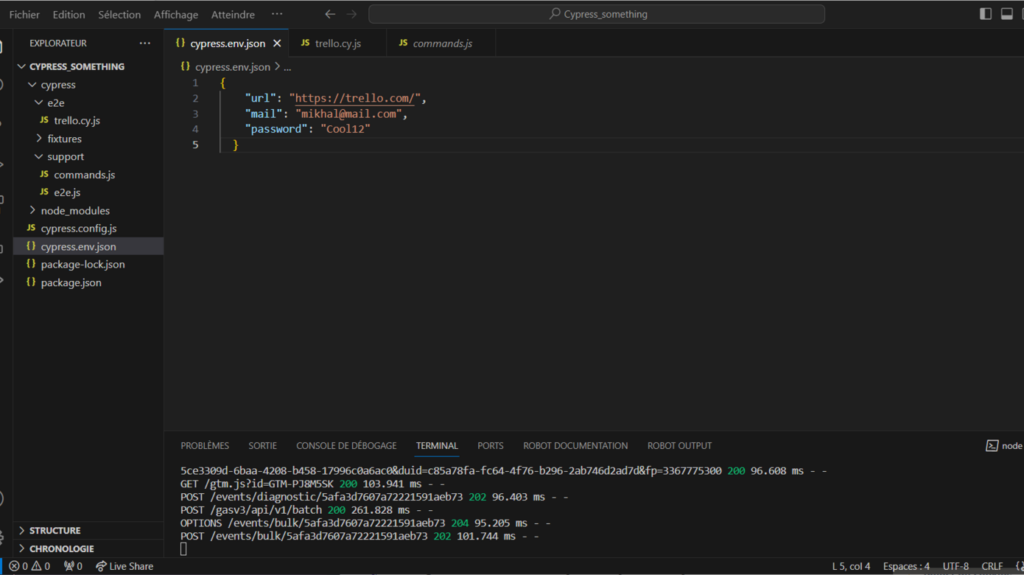Viewport: 1024px width, 575px height.
Task: Show more menu items via ellipsis
Action: tap(277, 14)
